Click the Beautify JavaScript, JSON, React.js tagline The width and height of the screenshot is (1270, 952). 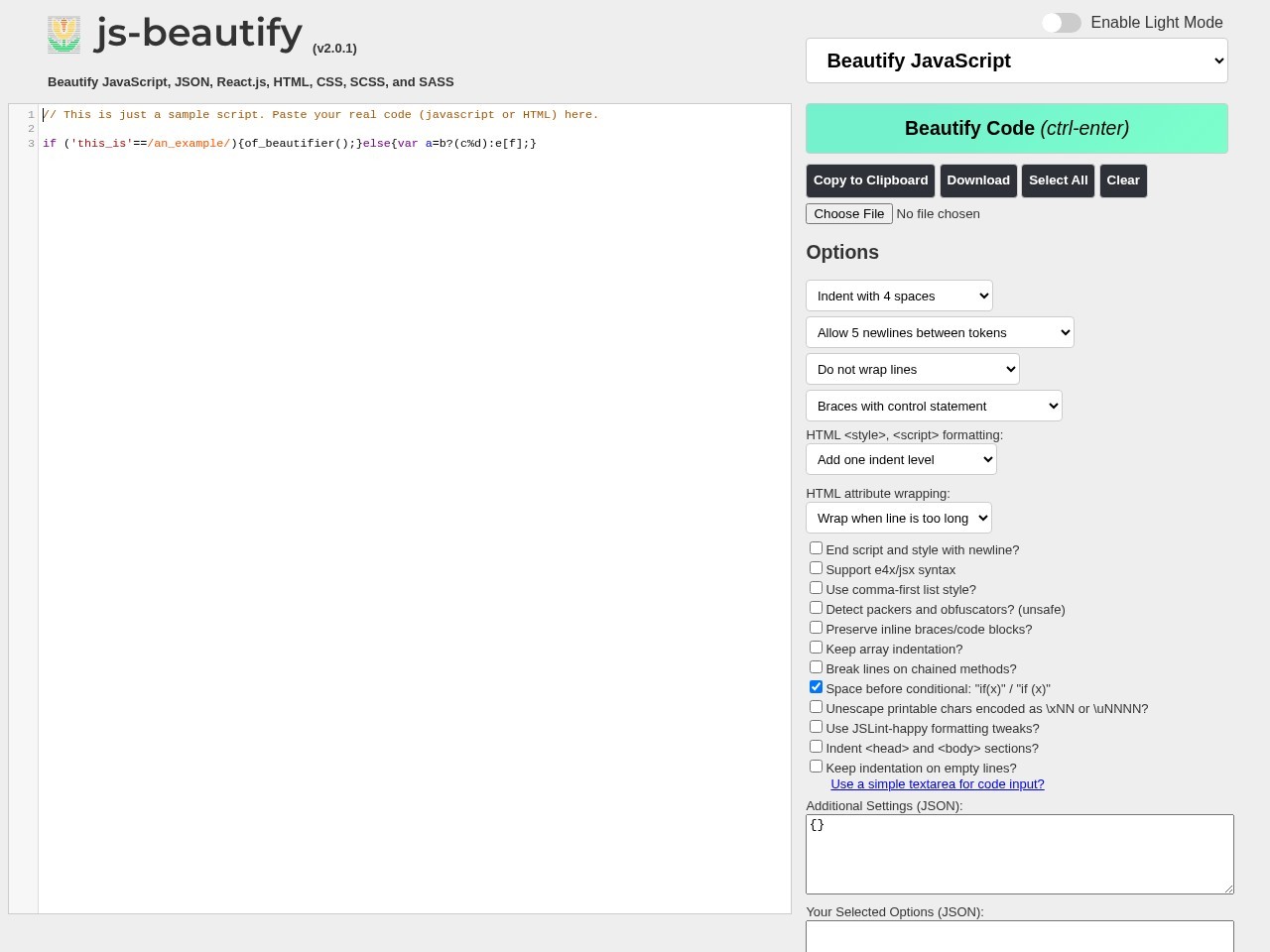click(x=251, y=81)
